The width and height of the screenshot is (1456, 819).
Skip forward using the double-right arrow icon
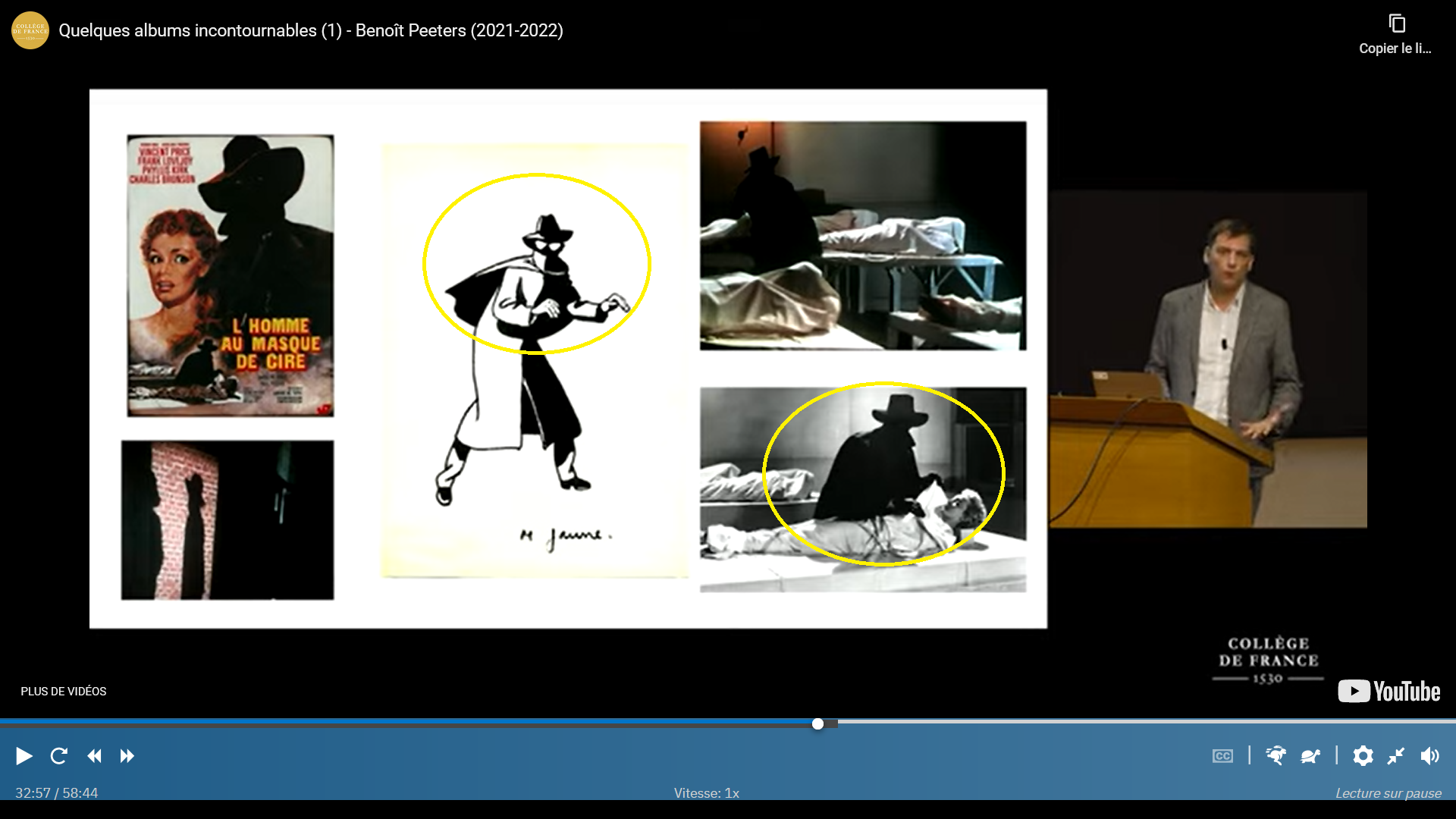tap(127, 756)
